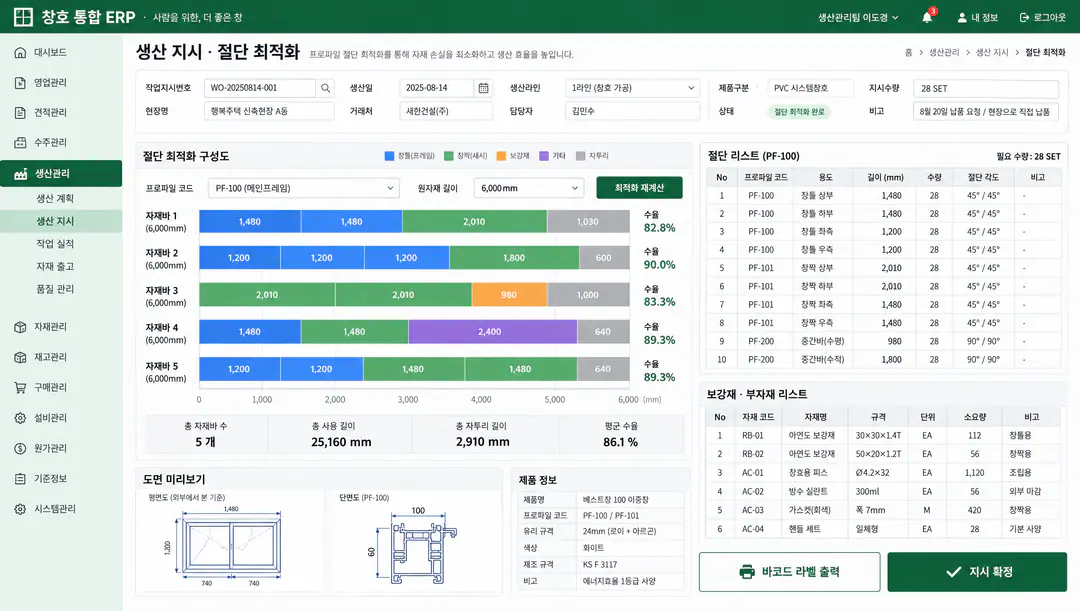Click the 바코드 라벨 출력 button
This screenshot has width=1080, height=611.
click(789, 572)
